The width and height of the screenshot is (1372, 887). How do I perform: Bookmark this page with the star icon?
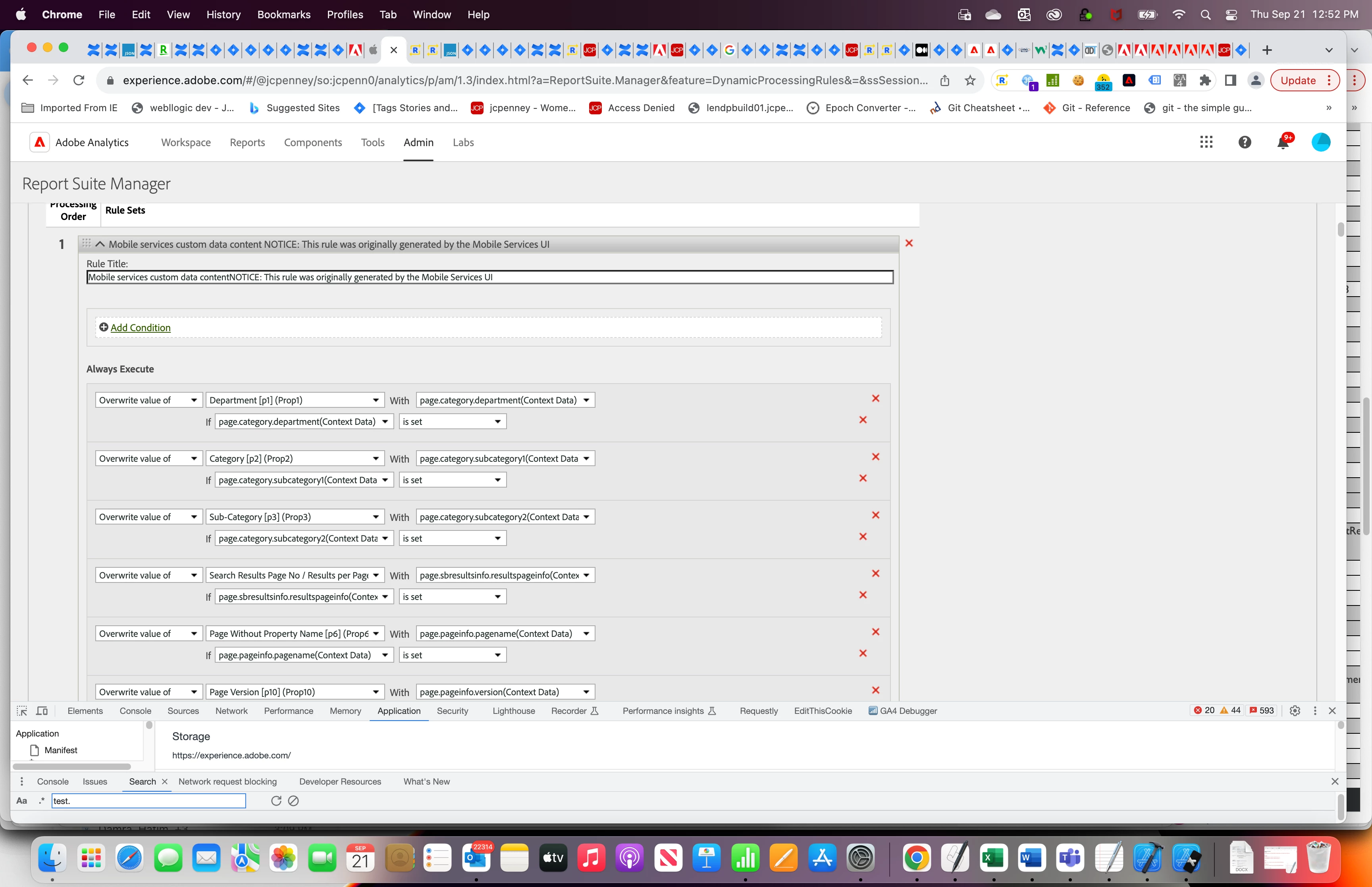(x=970, y=81)
